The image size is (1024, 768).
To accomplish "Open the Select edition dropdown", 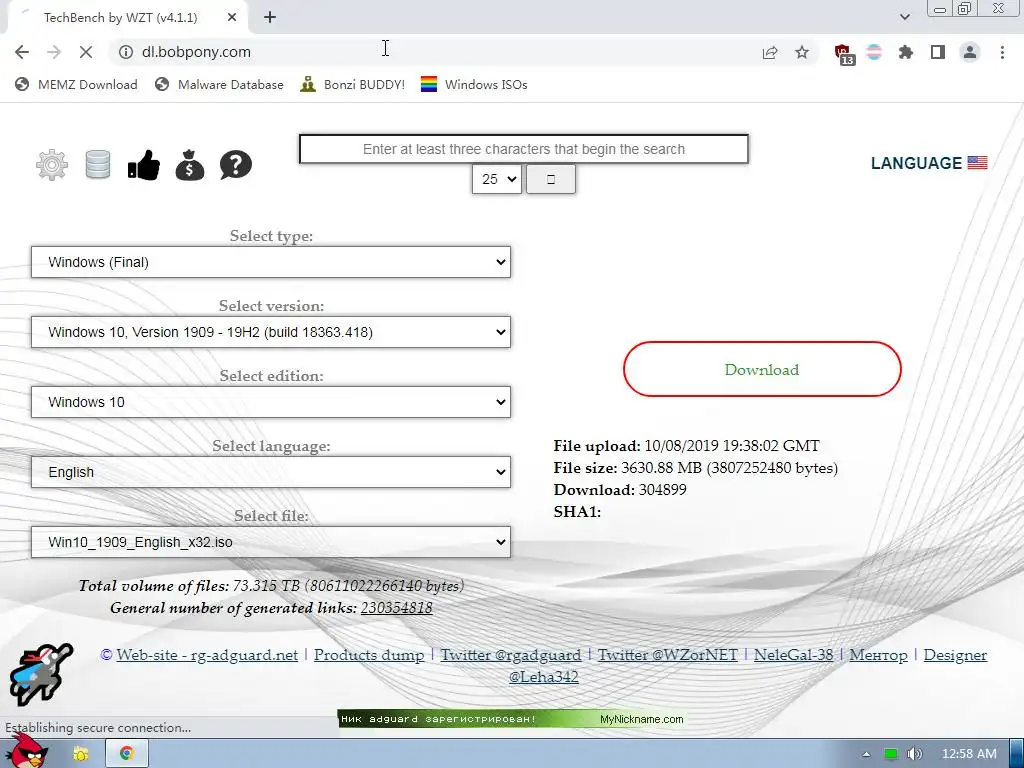I will click(x=271, y=402).
